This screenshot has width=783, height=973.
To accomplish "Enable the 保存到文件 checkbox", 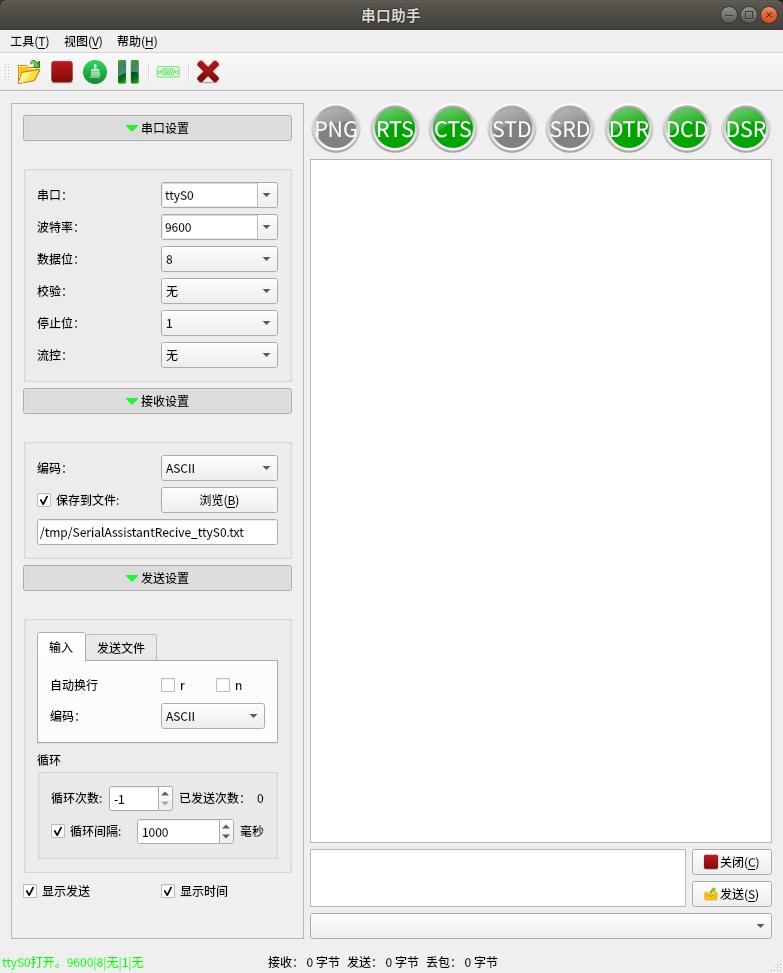I will click(x=44, y=500).
